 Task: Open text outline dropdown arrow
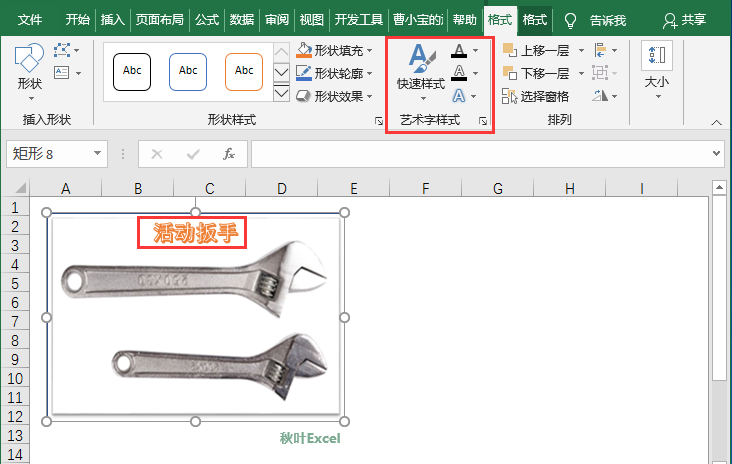(475, 73)
